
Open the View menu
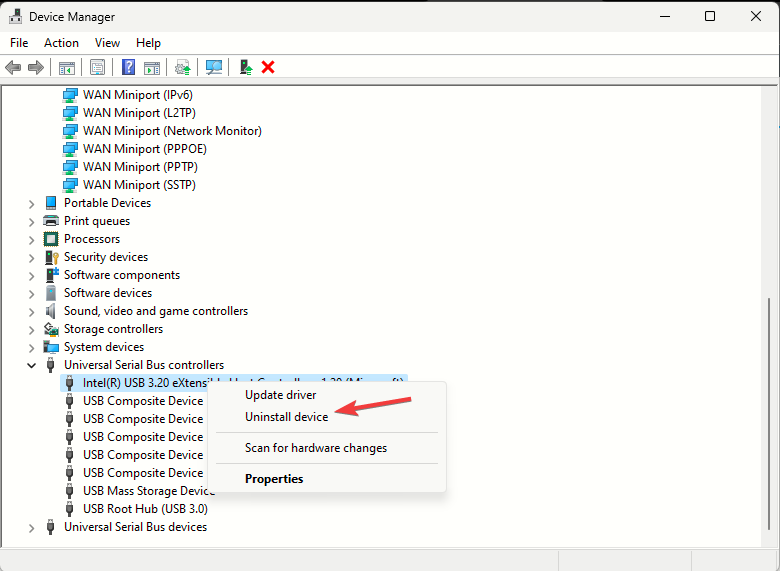(107, 43)
